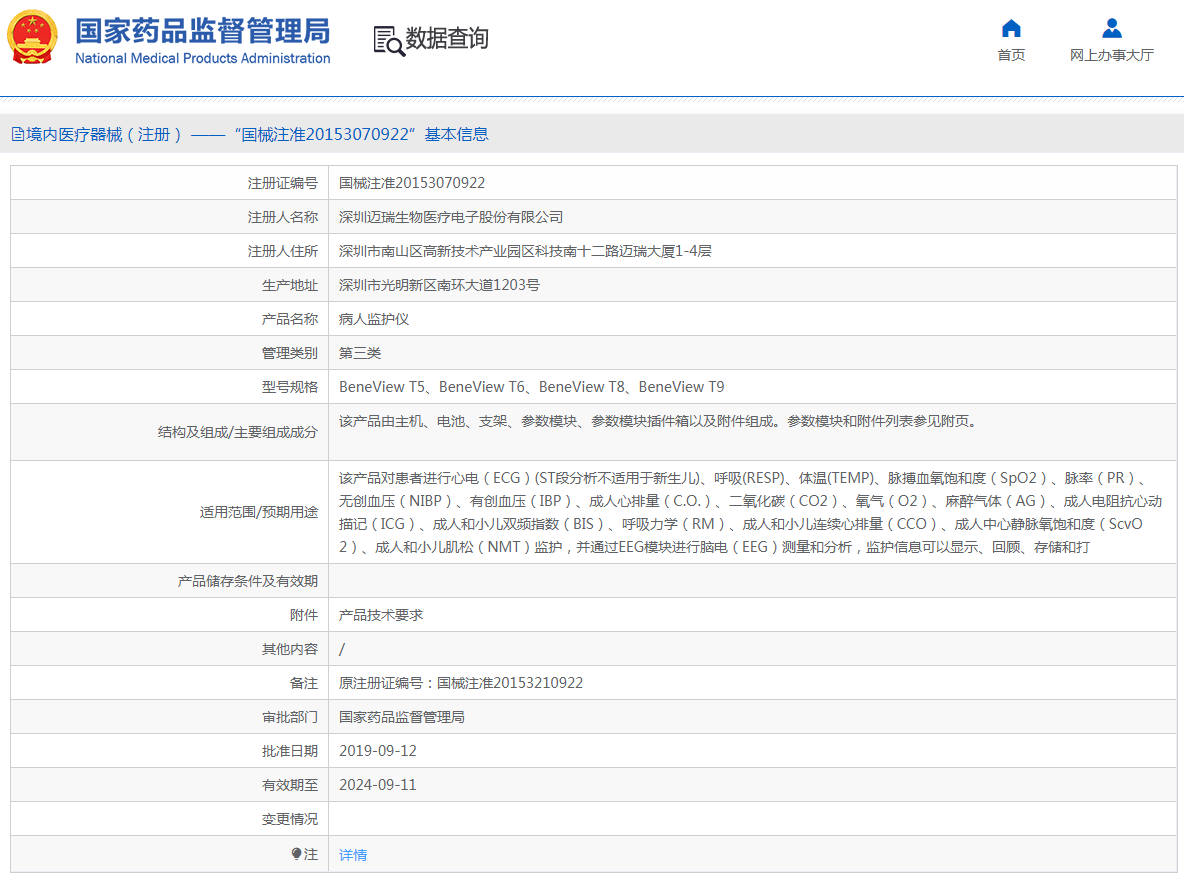
Task: Click the 产品技术要求 attachment cell
Action: click(x=381, y=615)
